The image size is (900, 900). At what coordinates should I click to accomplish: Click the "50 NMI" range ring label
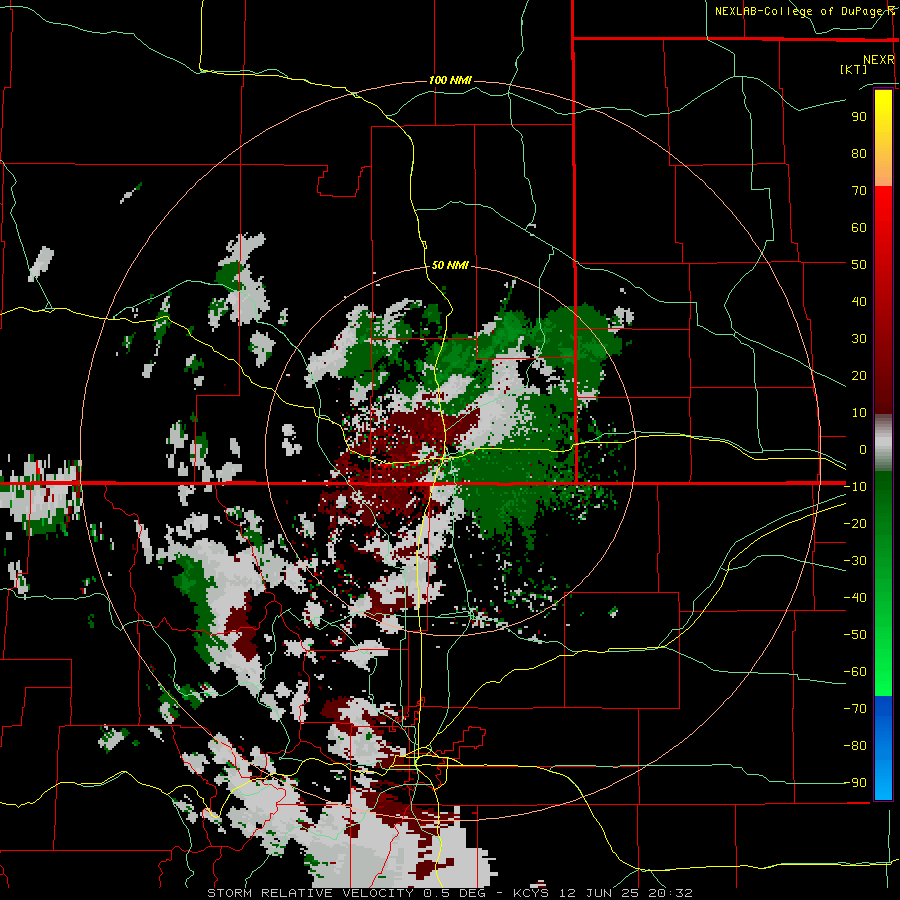point(450,265)
